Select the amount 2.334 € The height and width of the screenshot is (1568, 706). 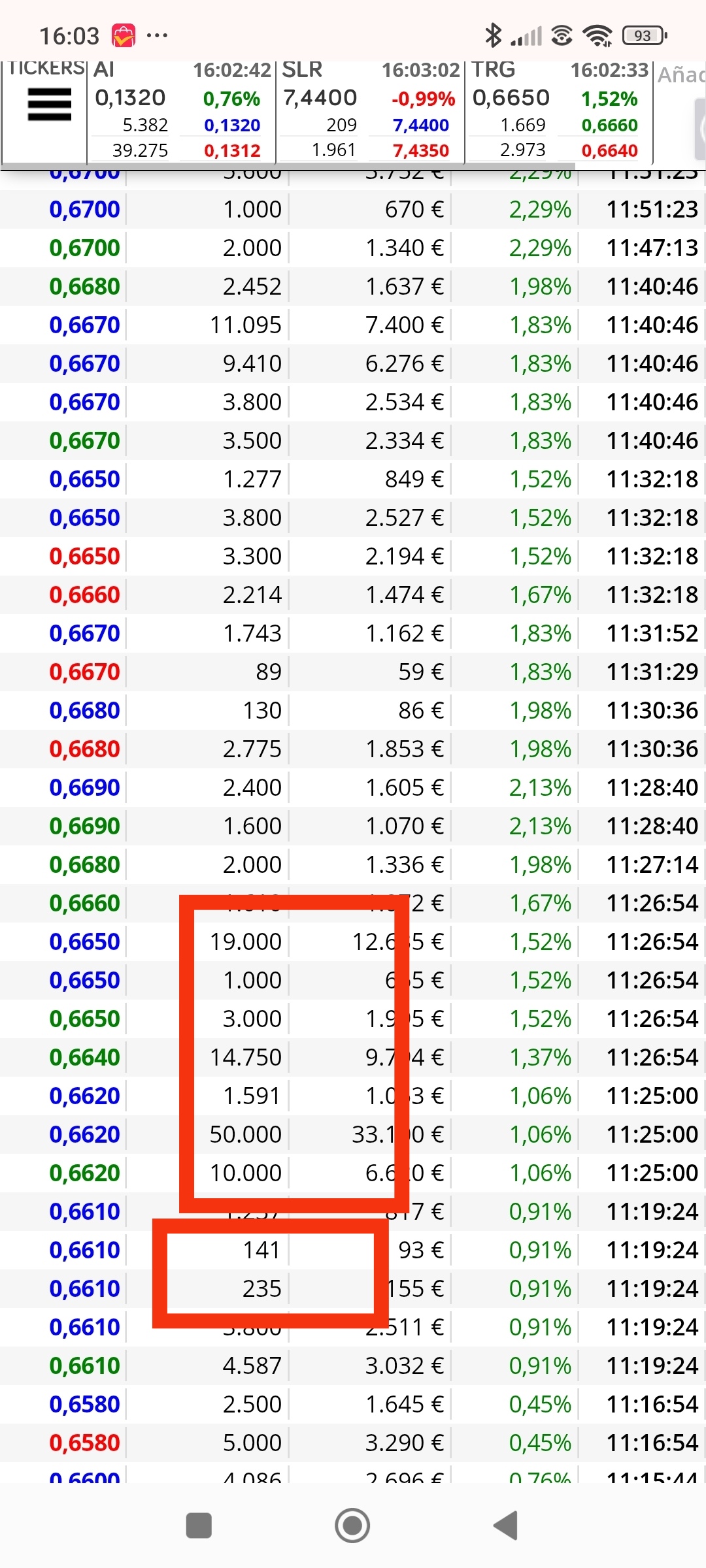(405, 441)
